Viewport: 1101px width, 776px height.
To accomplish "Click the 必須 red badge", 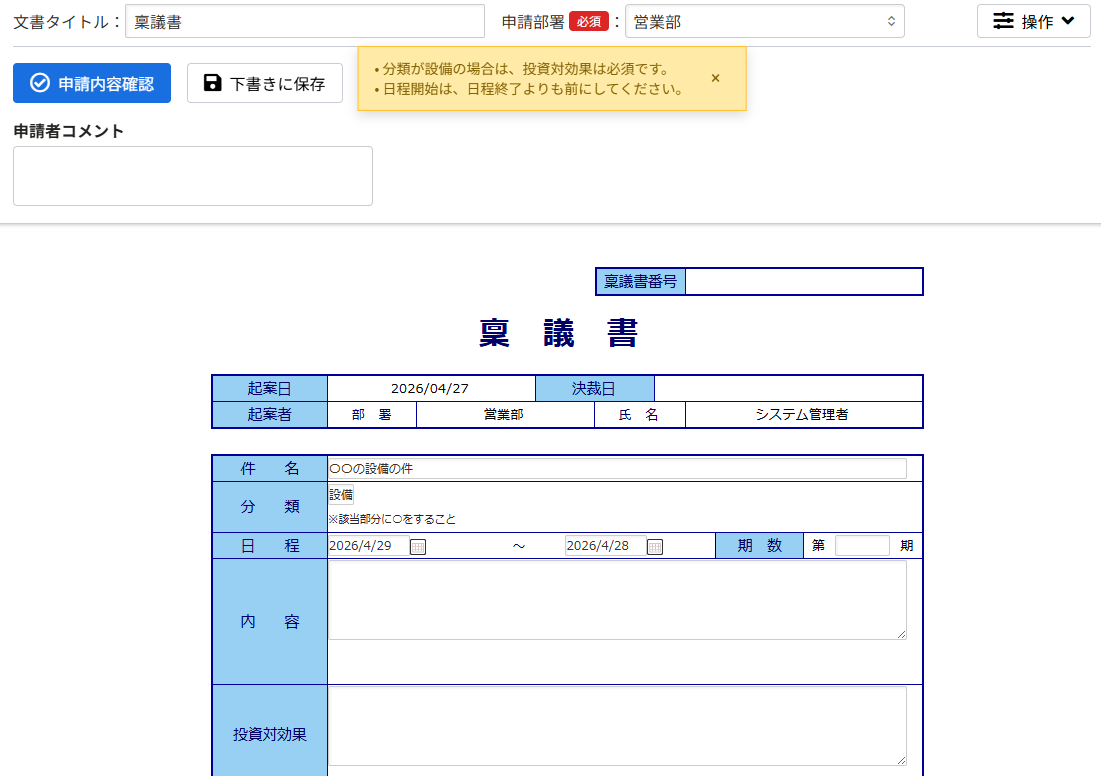I will [588, 22].
